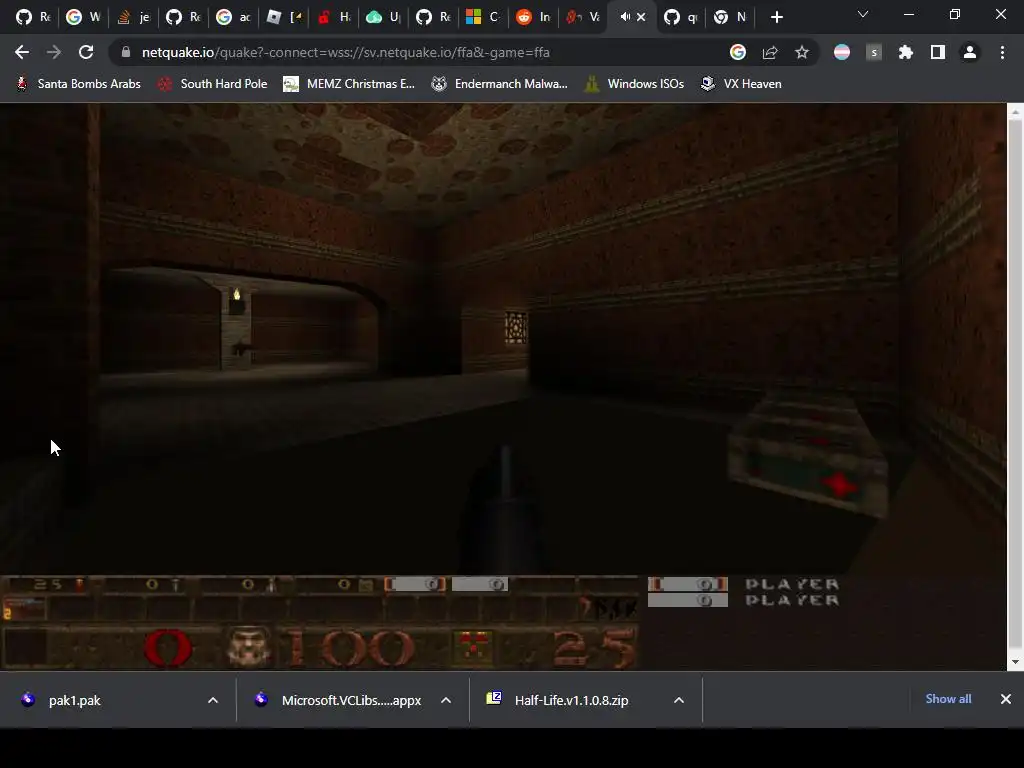The image size is (1024, 768).
Task: Click the health box on floor
Action: point(810,457)
